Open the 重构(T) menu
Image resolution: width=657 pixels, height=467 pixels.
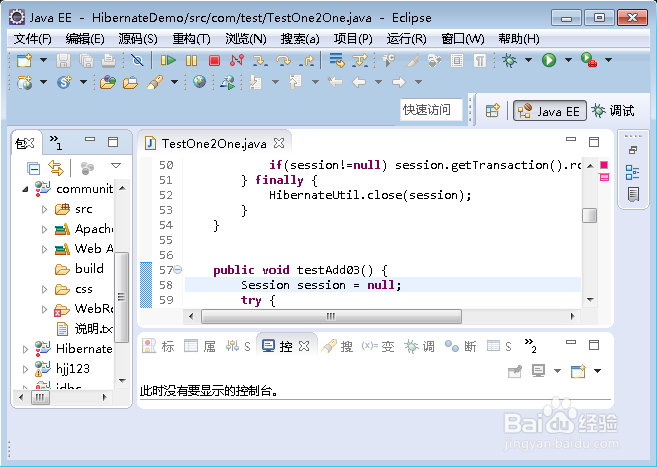click(x=191, y=39)
